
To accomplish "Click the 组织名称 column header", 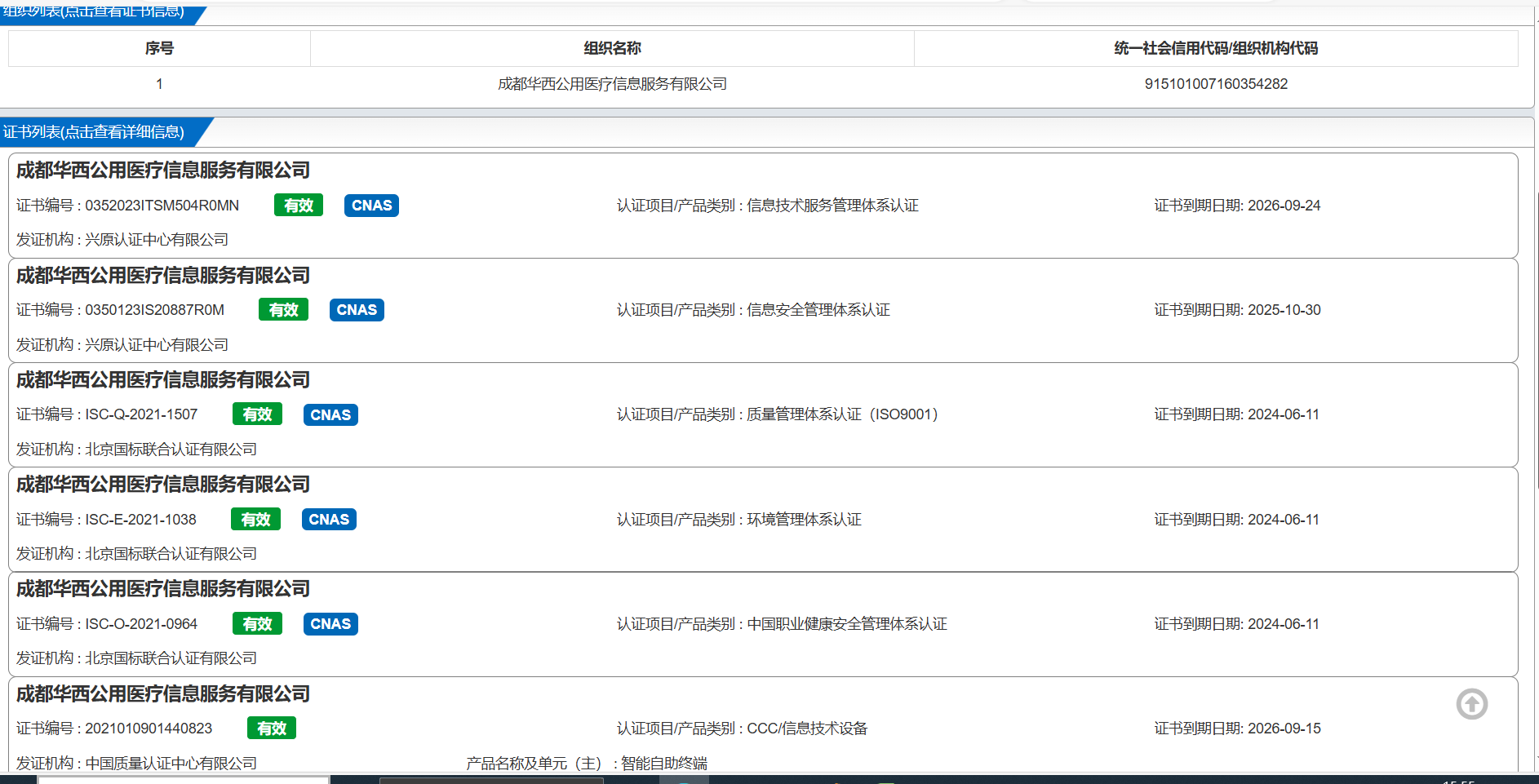I will [612, 48].
